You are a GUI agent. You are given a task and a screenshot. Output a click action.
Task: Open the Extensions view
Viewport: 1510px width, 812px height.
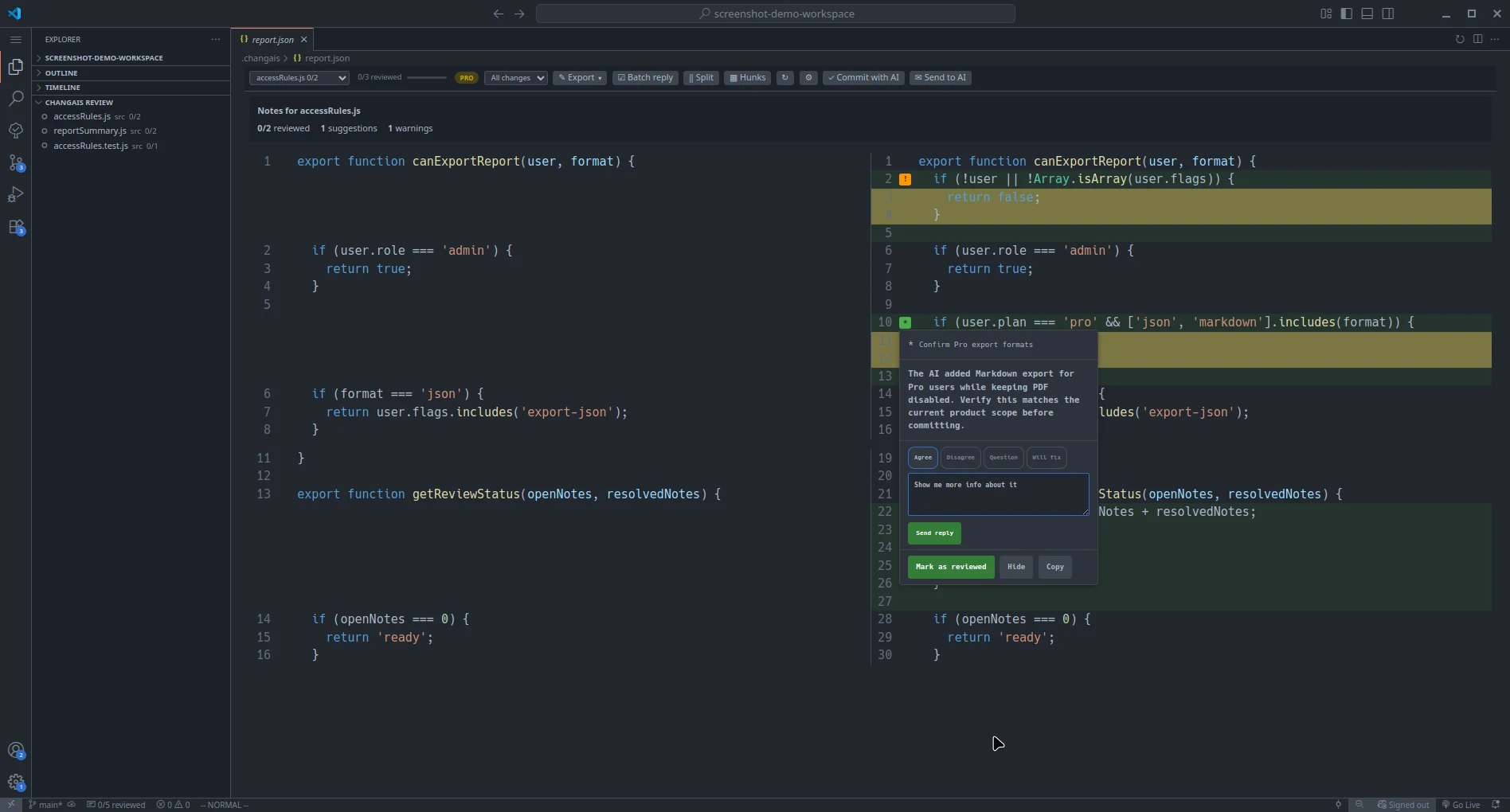tap(16, 228)
